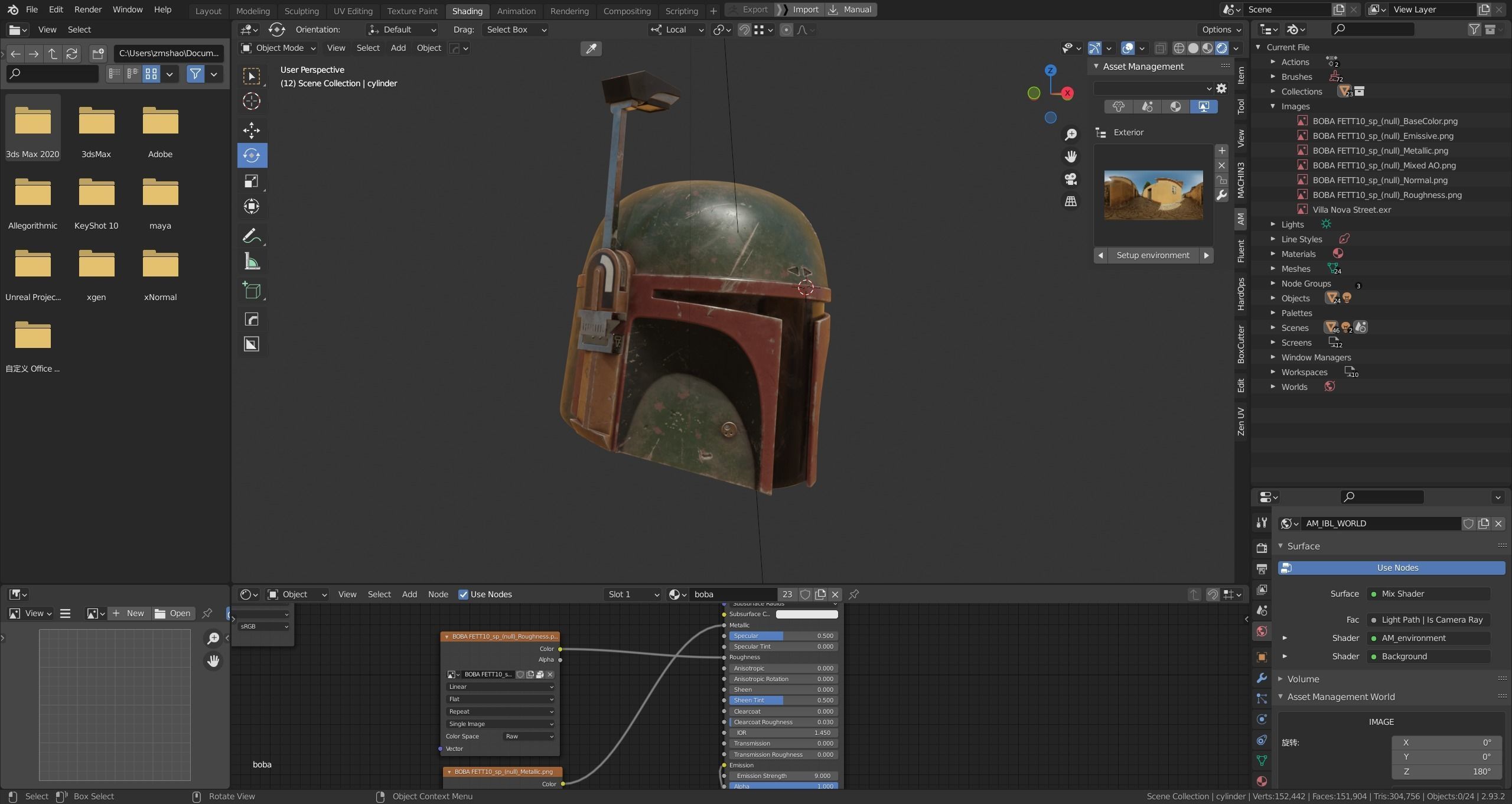Select the Scale tool
This screenshot has width=1512, height=804.
pyautogui.click(x=252, y=181)
